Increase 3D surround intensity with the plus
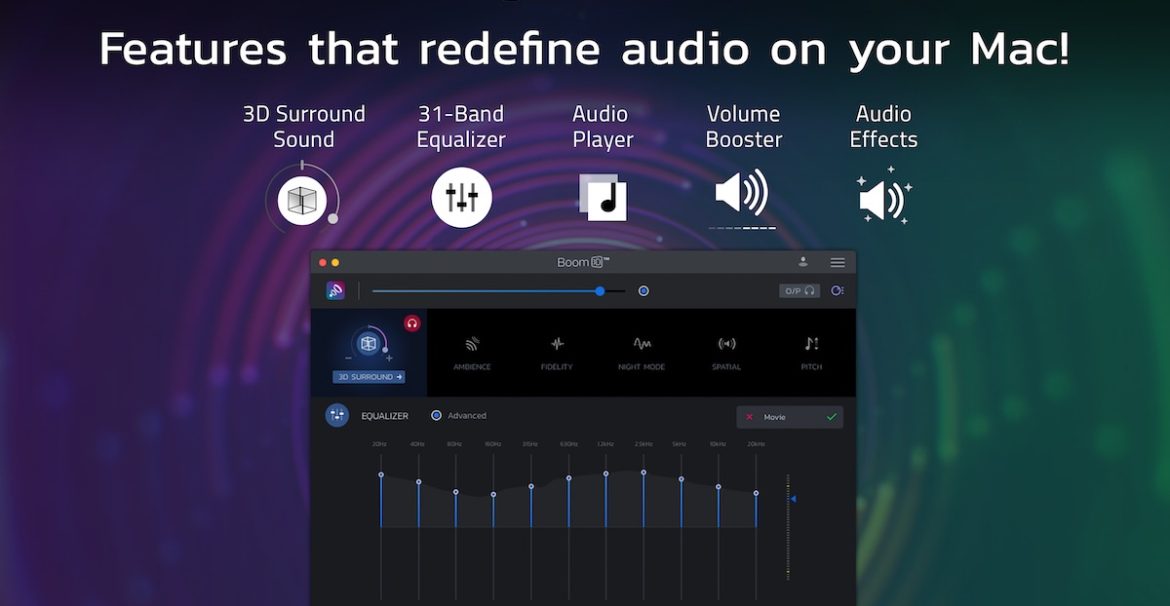 click(389, 359)
